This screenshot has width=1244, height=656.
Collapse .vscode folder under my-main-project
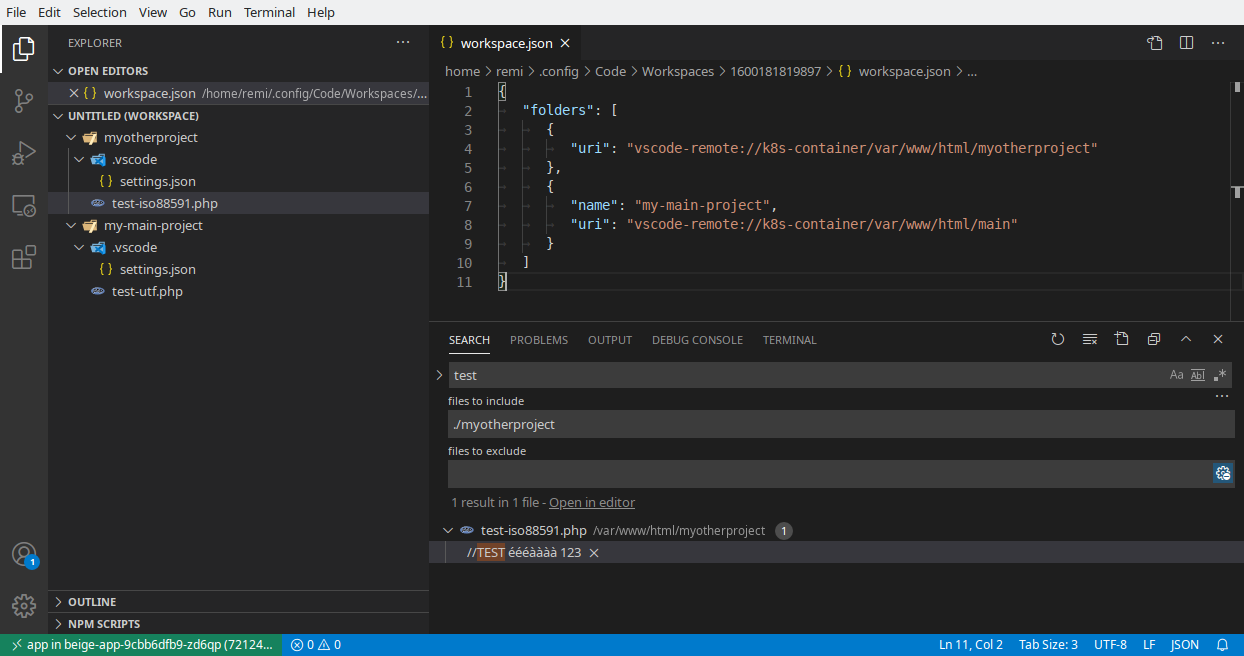pos(79,248)
